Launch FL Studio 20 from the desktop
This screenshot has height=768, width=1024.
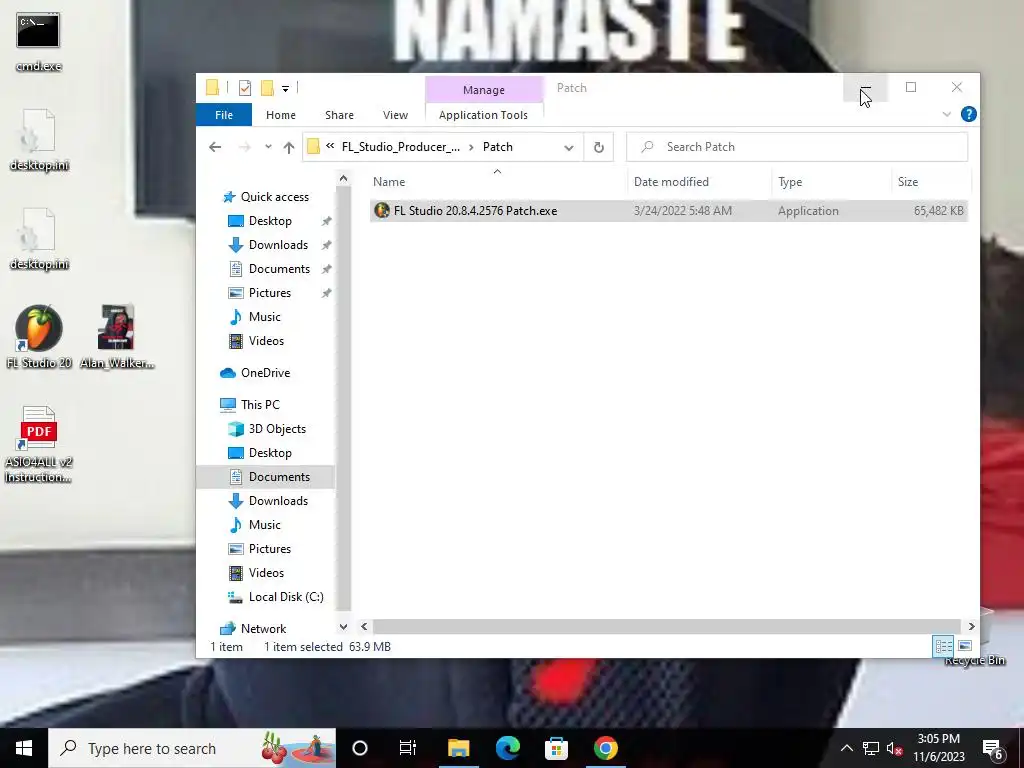39,337
